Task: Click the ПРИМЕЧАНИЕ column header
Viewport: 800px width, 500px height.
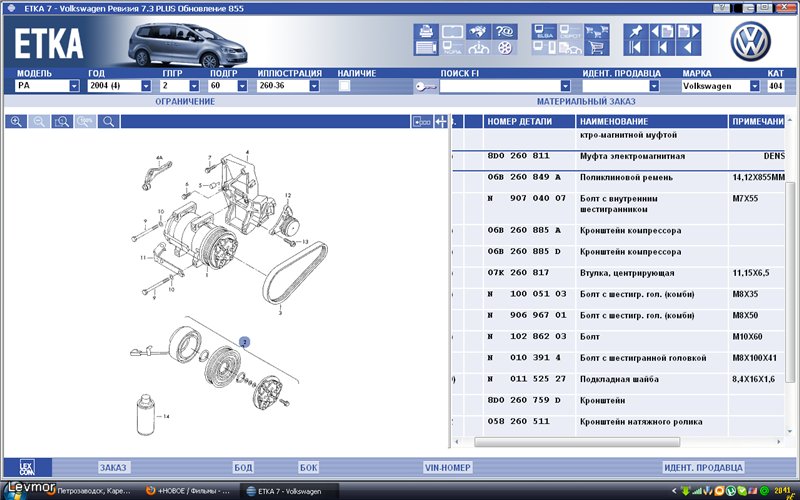Action: coord(757,121)
